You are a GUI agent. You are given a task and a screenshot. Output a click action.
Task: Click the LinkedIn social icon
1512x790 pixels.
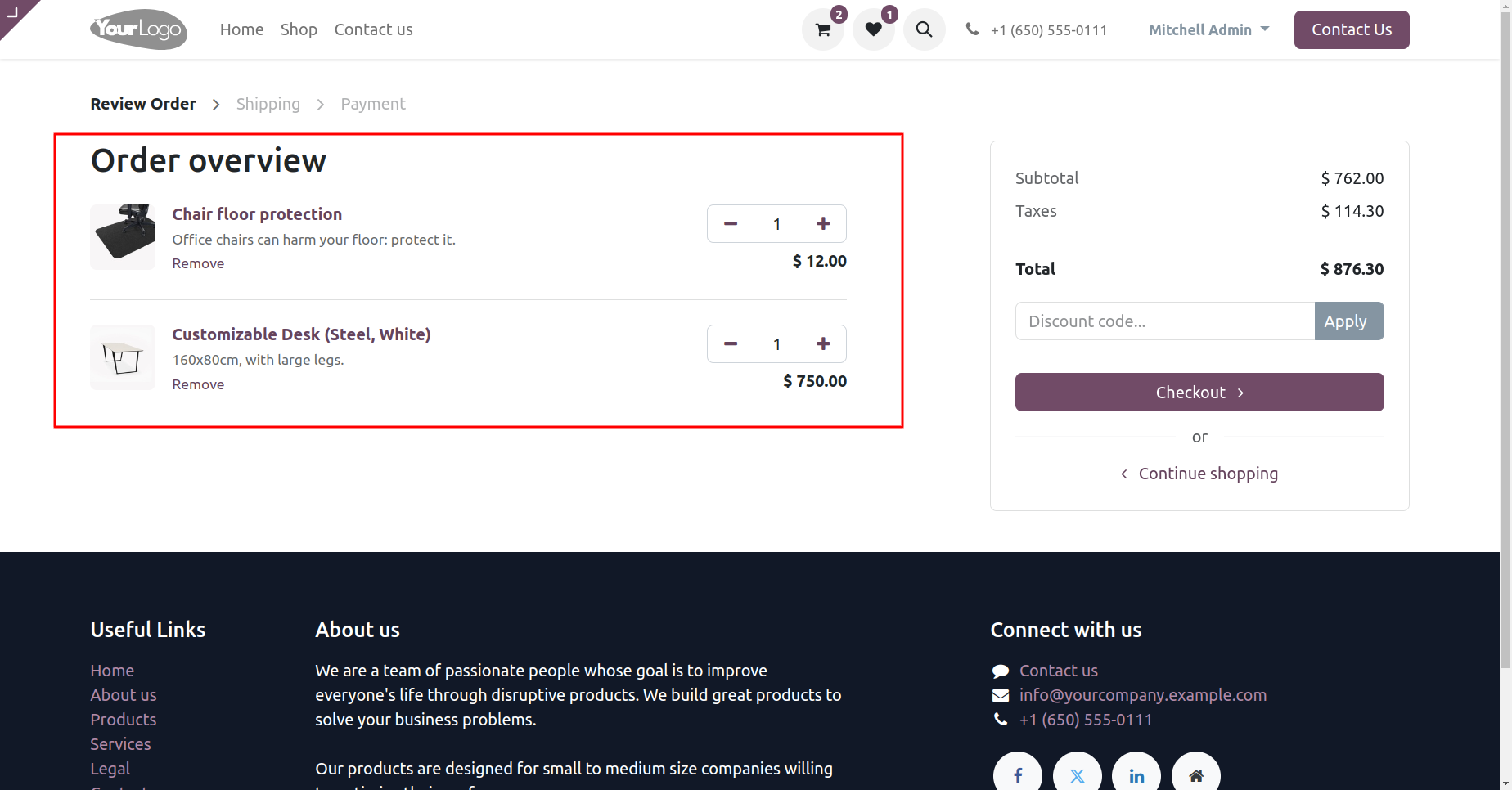[x=1136, y=775]
